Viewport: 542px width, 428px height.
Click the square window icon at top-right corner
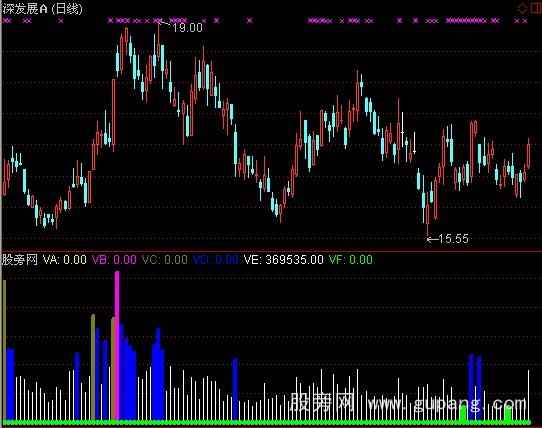(536, 8)
